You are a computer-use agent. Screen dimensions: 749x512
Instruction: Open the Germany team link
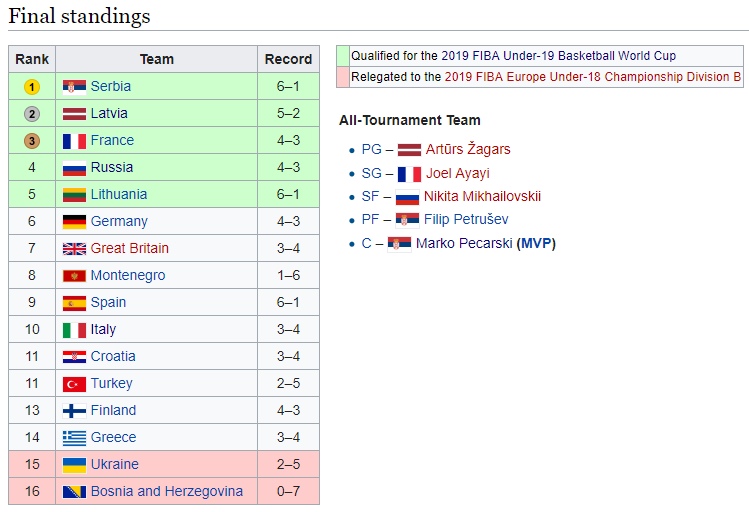[119, 222]
